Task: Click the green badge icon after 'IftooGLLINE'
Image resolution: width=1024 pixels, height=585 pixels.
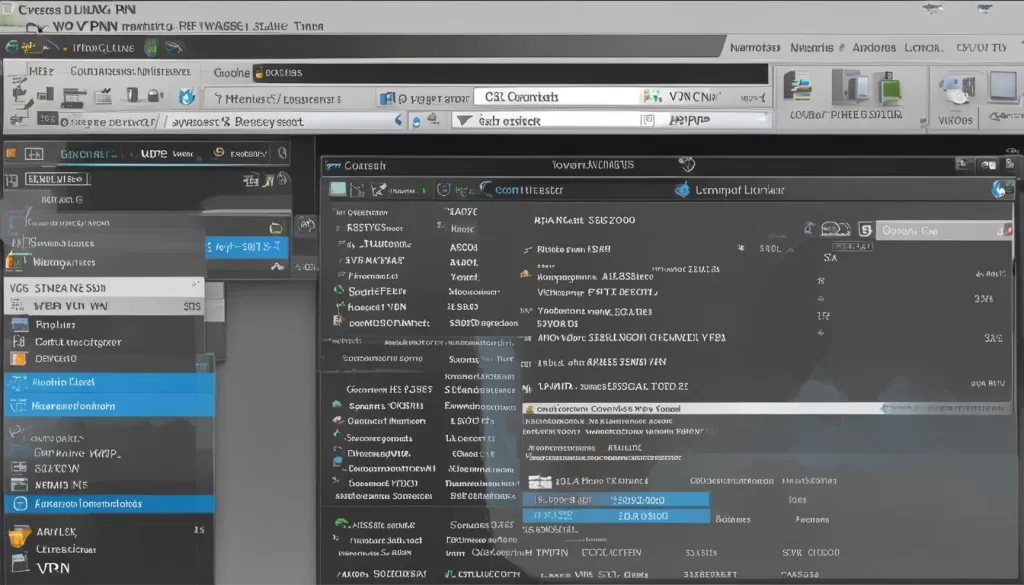Action: [151, 47]
